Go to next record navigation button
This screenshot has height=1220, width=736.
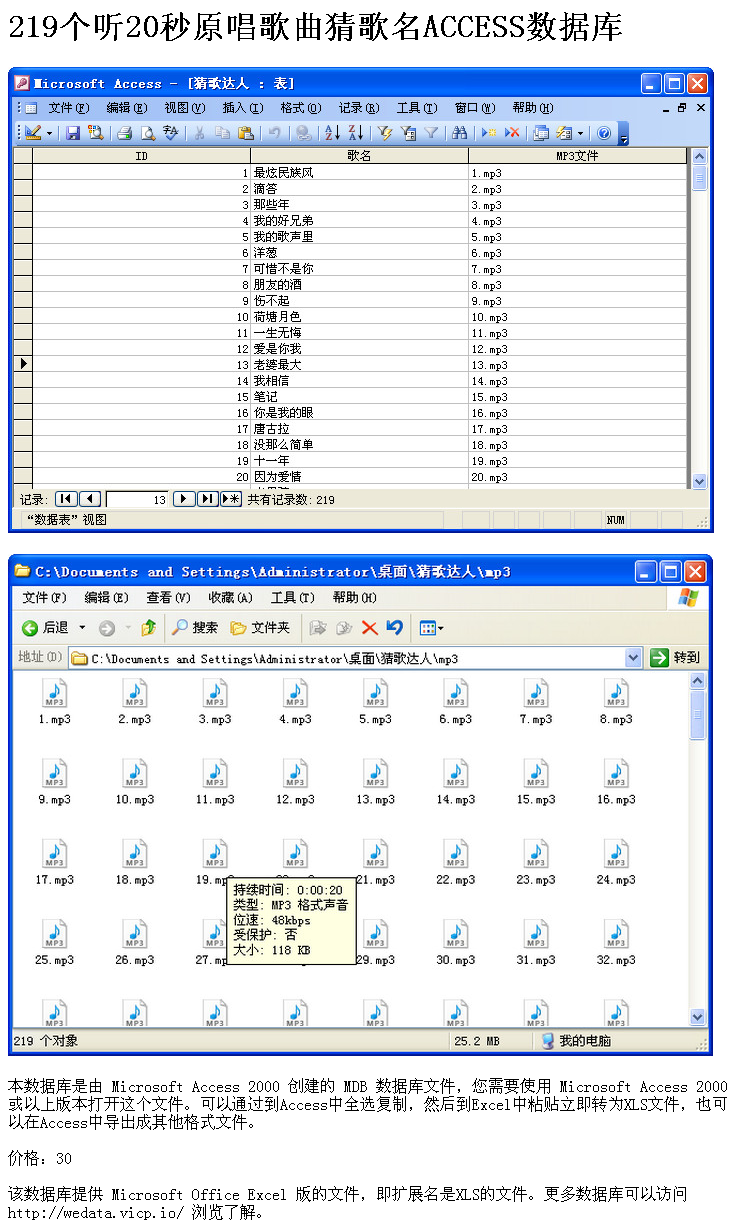tap(184, 499)
